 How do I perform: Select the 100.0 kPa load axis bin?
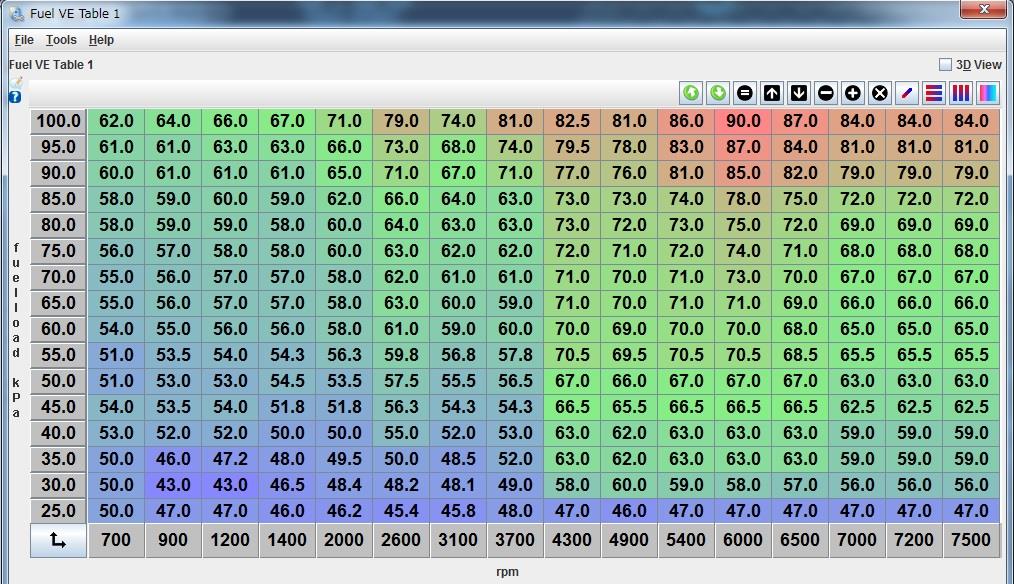click(x=58, y=121)
